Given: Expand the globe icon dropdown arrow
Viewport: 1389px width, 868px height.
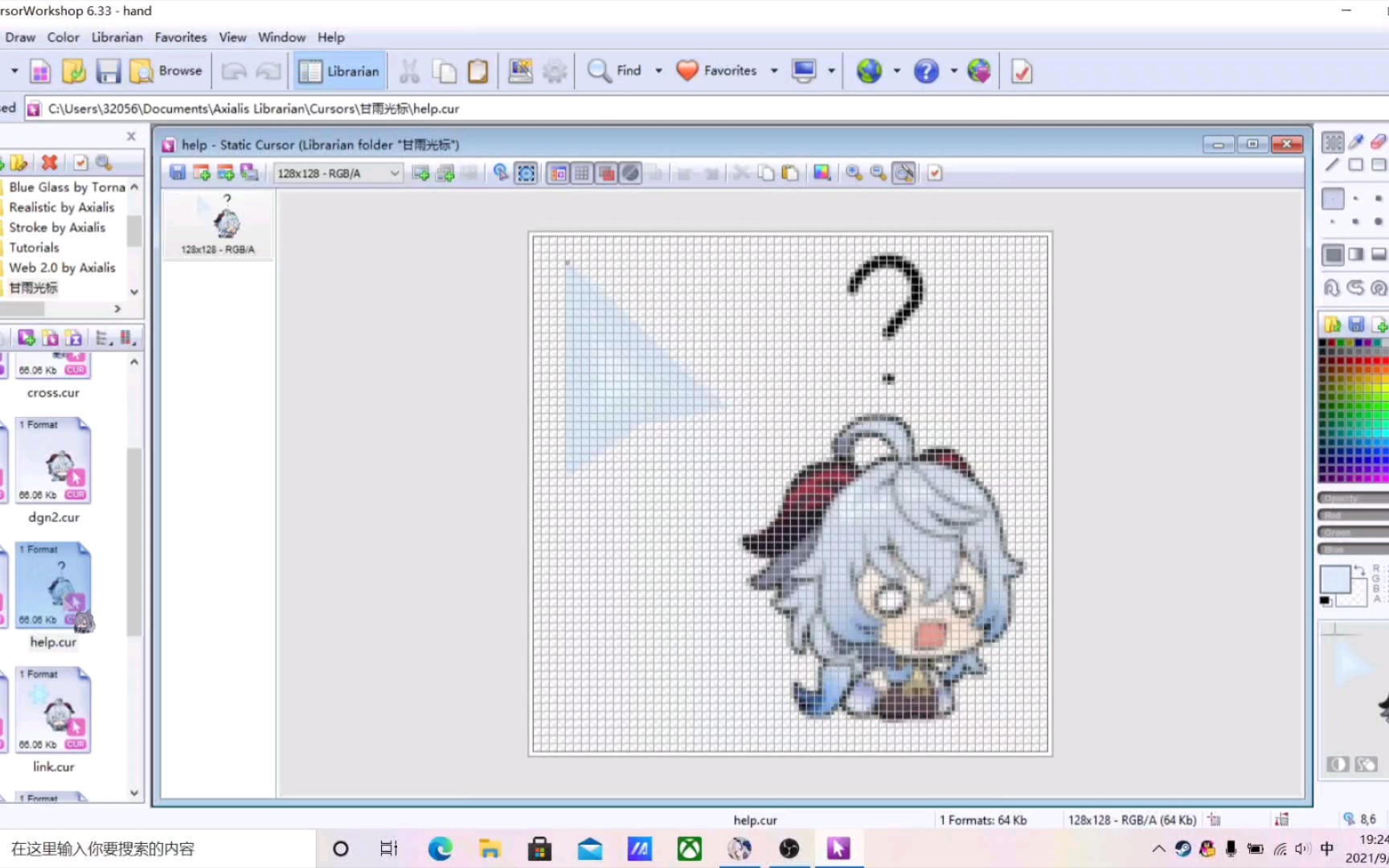Looking at the screenshot, I should [x=896, y=71].
